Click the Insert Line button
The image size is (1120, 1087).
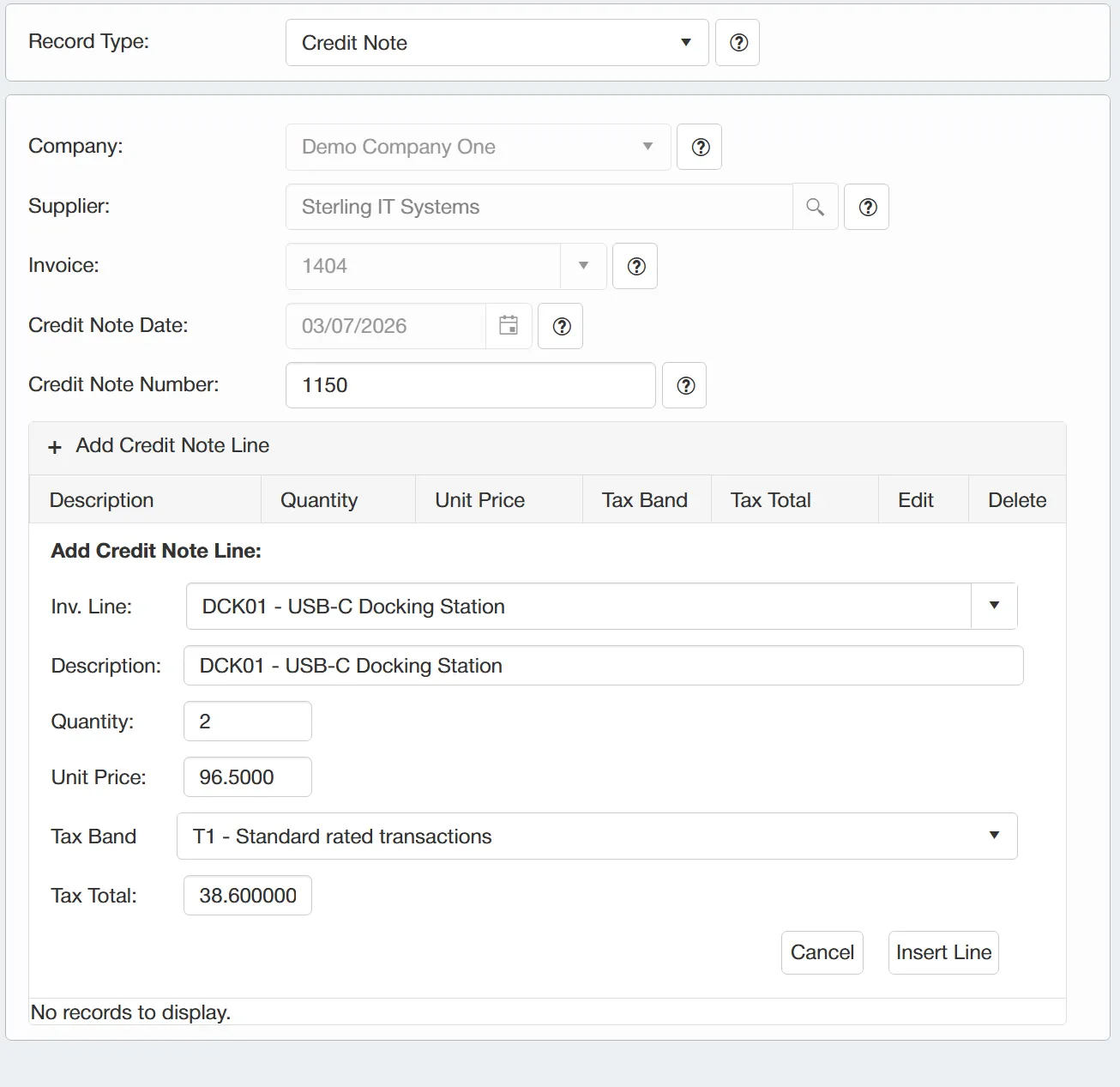[943, 952]
